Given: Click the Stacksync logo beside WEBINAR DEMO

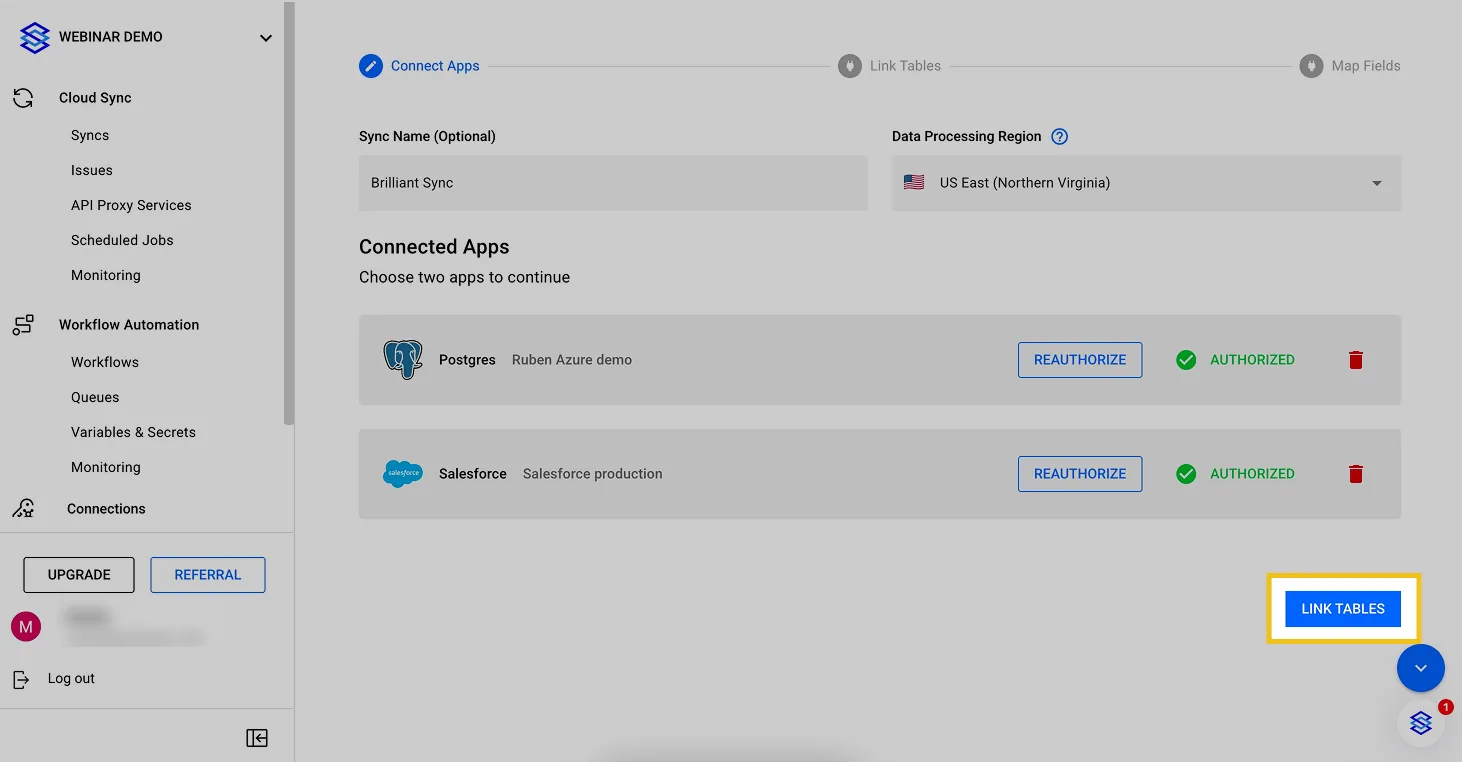Looking at the screenshot, I should (x=35, y=38).
